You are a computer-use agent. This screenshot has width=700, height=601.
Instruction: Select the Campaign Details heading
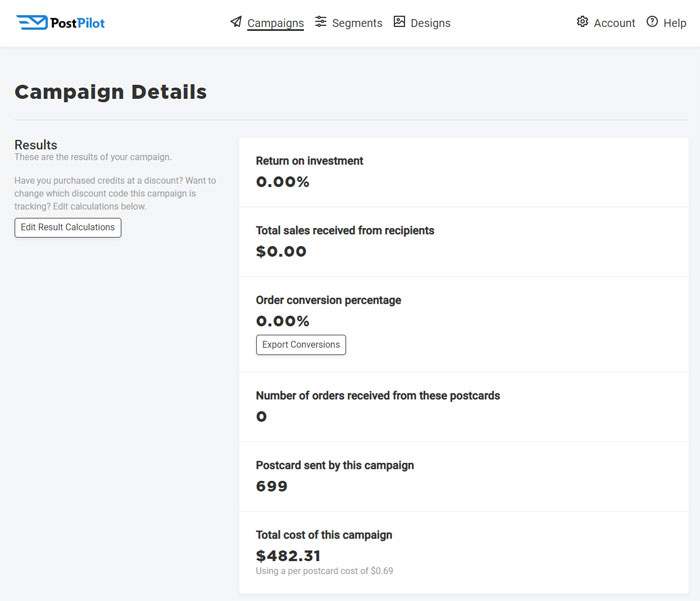point(111,92)
